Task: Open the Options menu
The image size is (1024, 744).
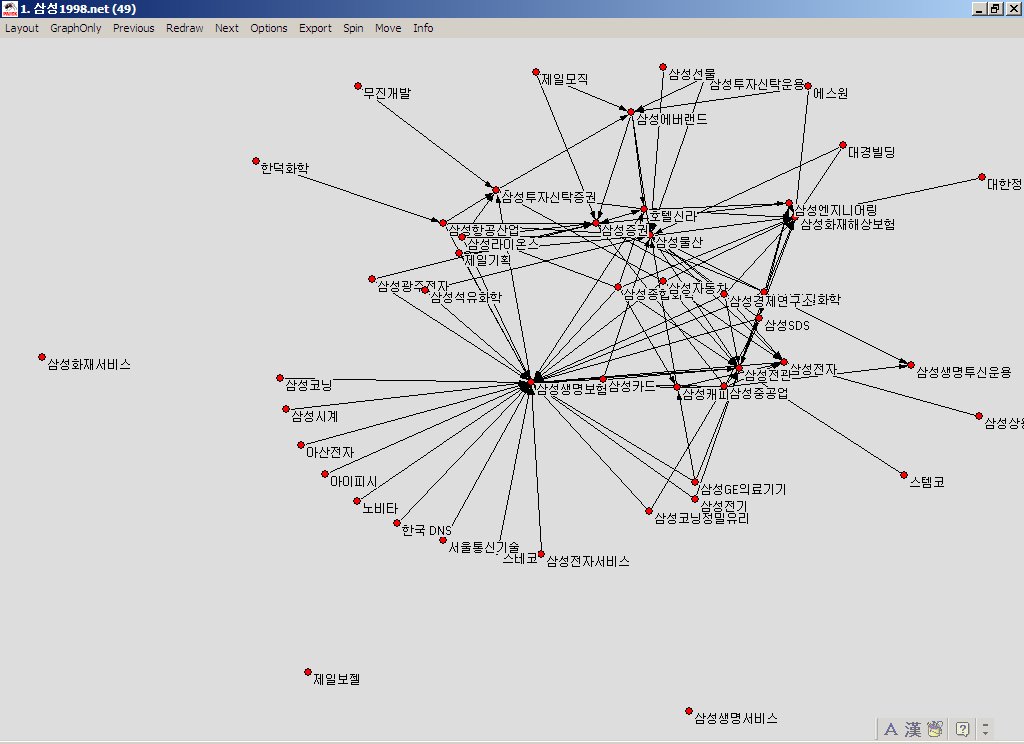Action: (x=268, y=28)
